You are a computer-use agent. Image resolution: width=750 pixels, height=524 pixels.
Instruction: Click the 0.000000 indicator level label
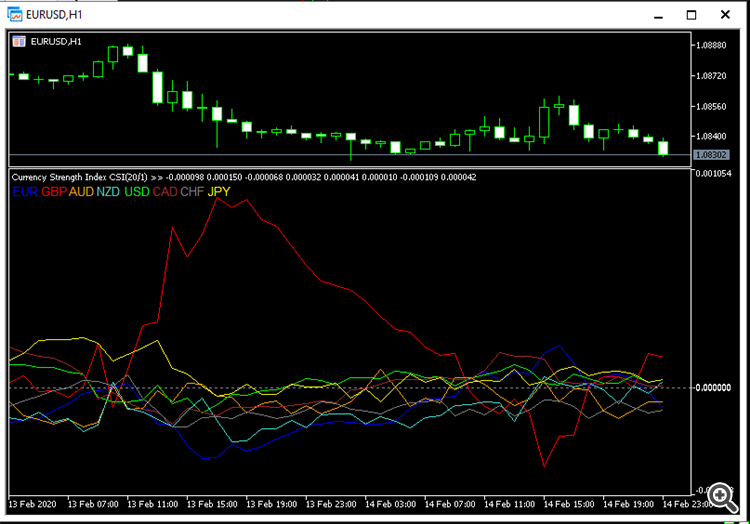point(712,387)
